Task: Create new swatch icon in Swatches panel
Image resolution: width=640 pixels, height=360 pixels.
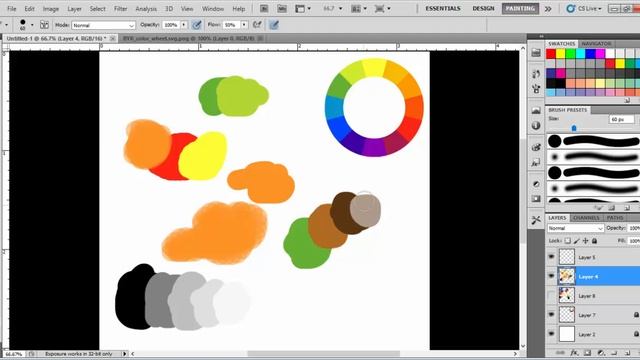Action: [x=627, y=100]
